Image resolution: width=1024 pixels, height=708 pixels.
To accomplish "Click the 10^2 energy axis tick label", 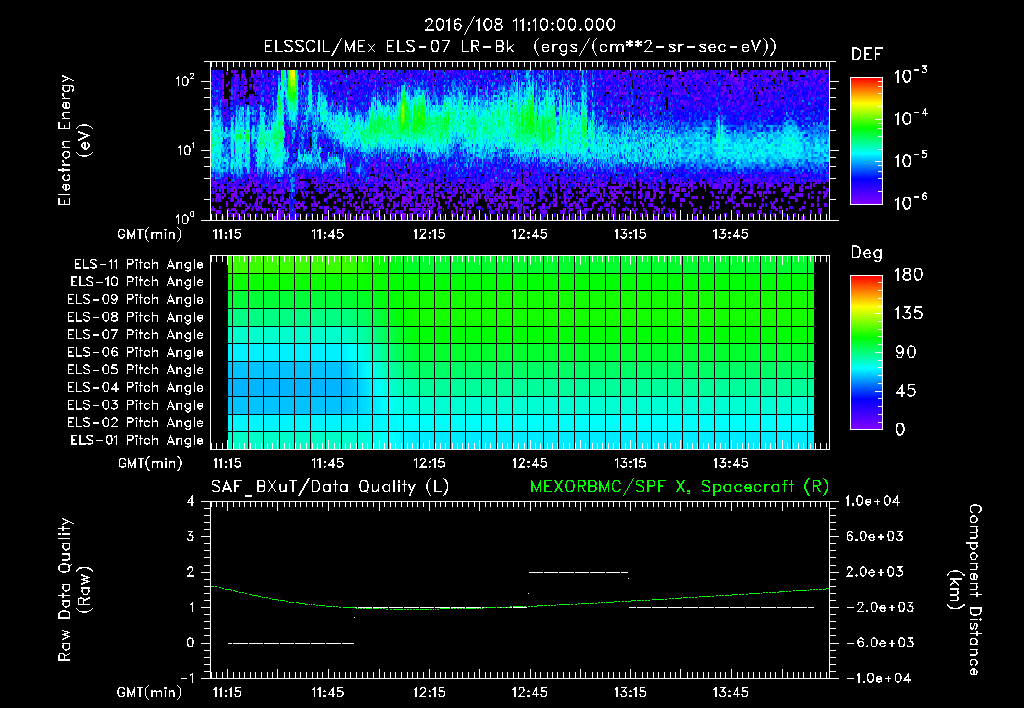I will tap(185, 81).
